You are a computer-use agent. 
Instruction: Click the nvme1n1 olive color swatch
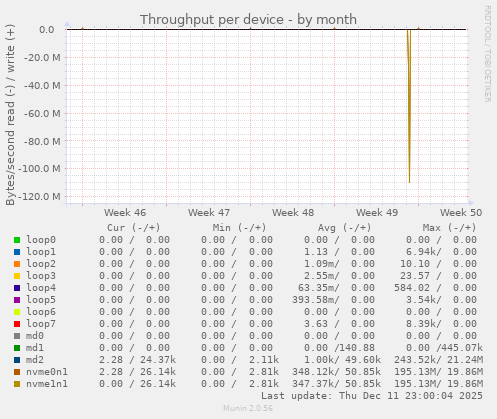[17, 384]
